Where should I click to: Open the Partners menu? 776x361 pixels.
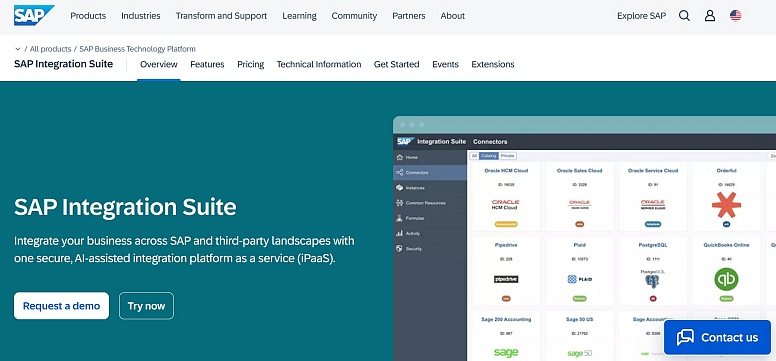pyautogui.click(x=409, y=16)
